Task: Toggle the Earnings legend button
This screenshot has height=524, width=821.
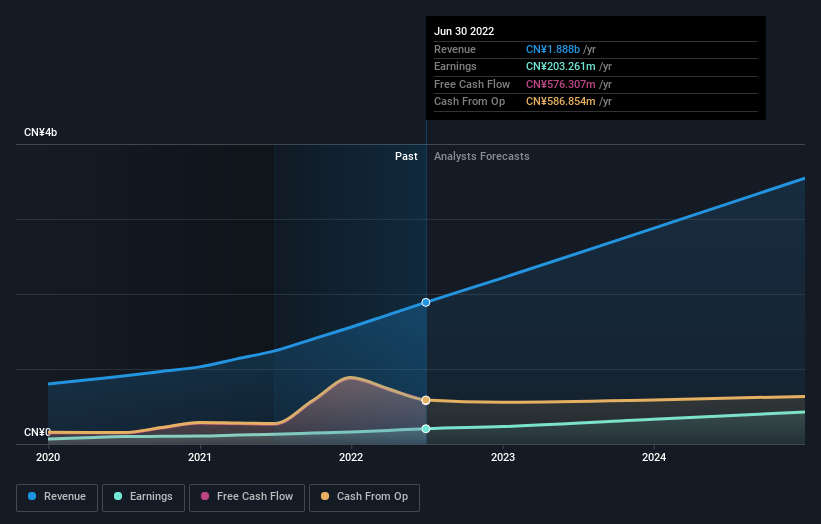Action: coord(143,497)
